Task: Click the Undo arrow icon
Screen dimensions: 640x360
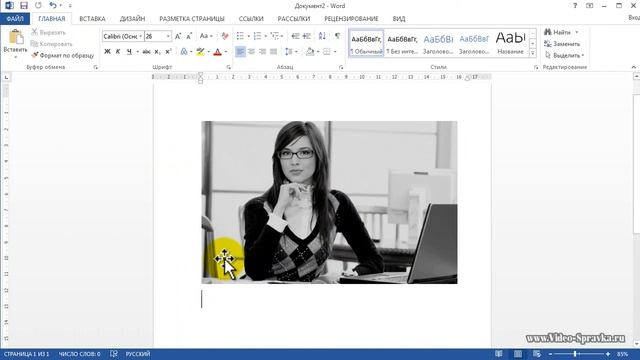Action: pyautogui.click(x=53, y=5)
